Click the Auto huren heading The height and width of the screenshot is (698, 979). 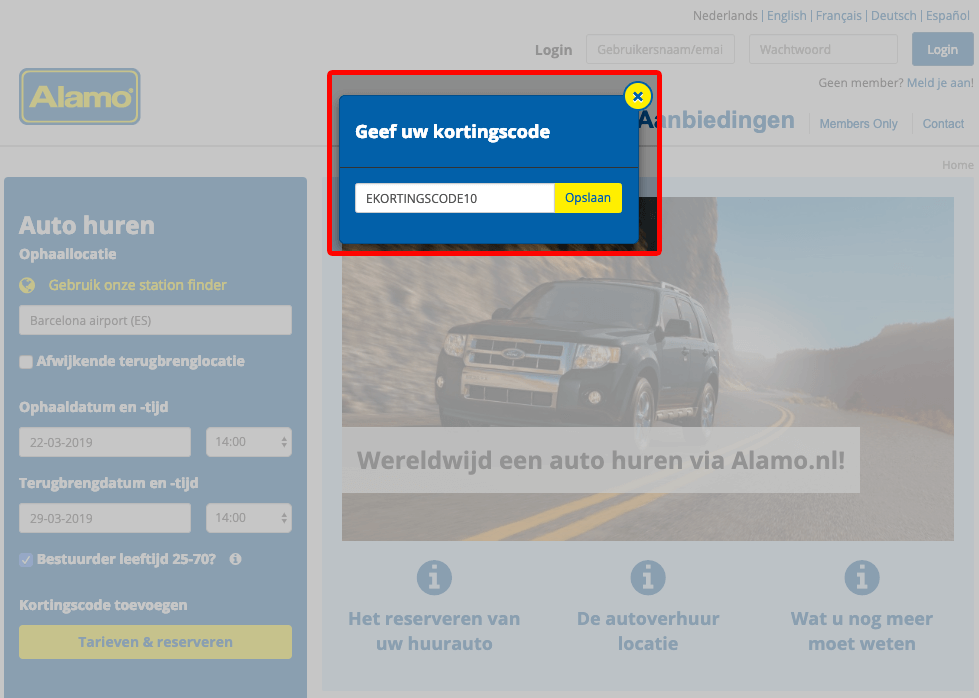coord(87,225)
